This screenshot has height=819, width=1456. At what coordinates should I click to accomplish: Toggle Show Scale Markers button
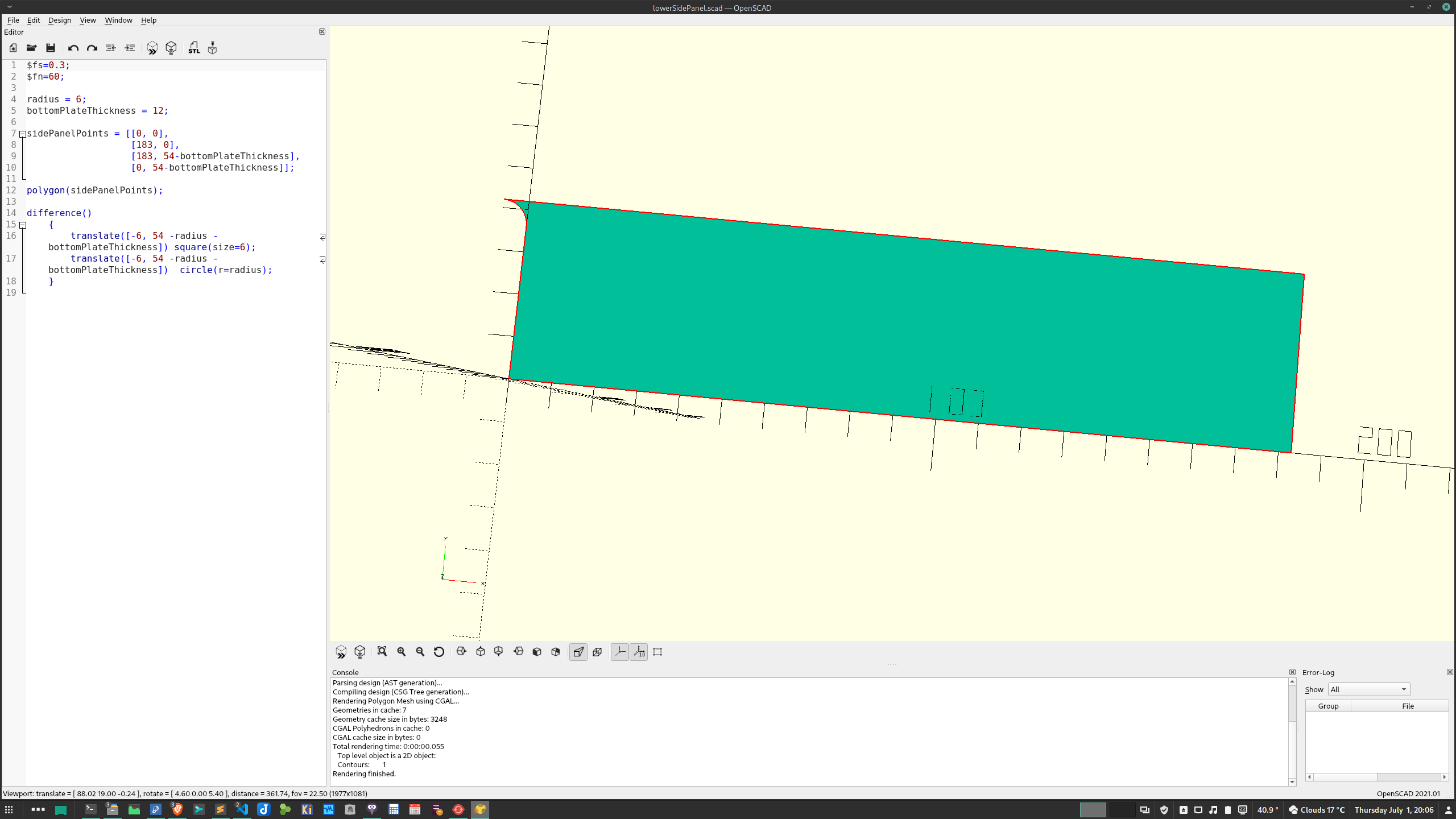click(x=639, y=652)
